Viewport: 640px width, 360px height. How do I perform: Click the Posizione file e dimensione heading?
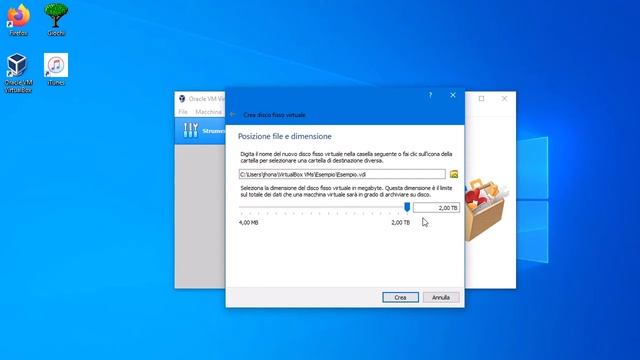point(284,136)
